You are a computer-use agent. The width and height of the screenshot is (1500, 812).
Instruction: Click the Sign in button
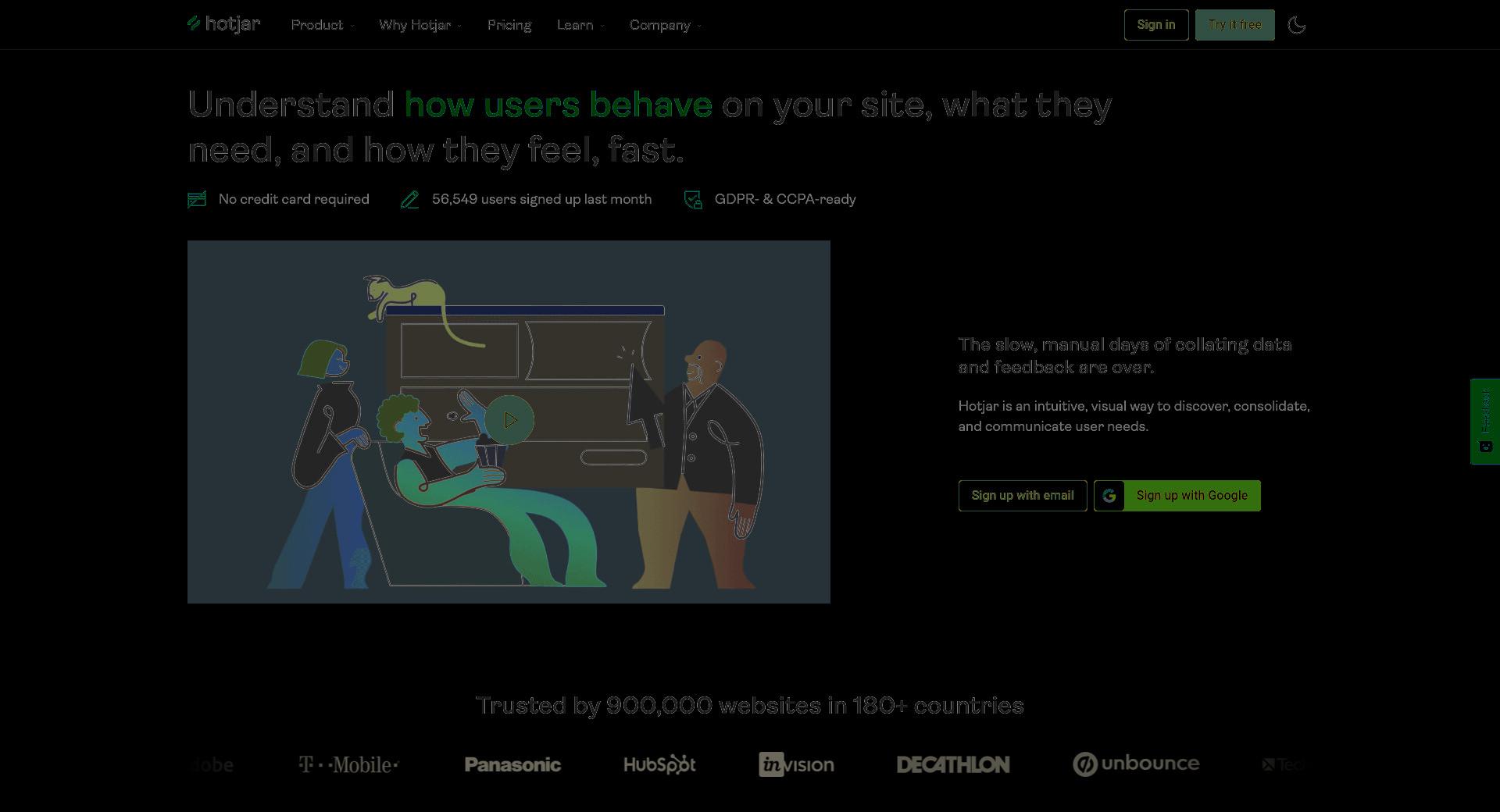(x=1156, y=25)
